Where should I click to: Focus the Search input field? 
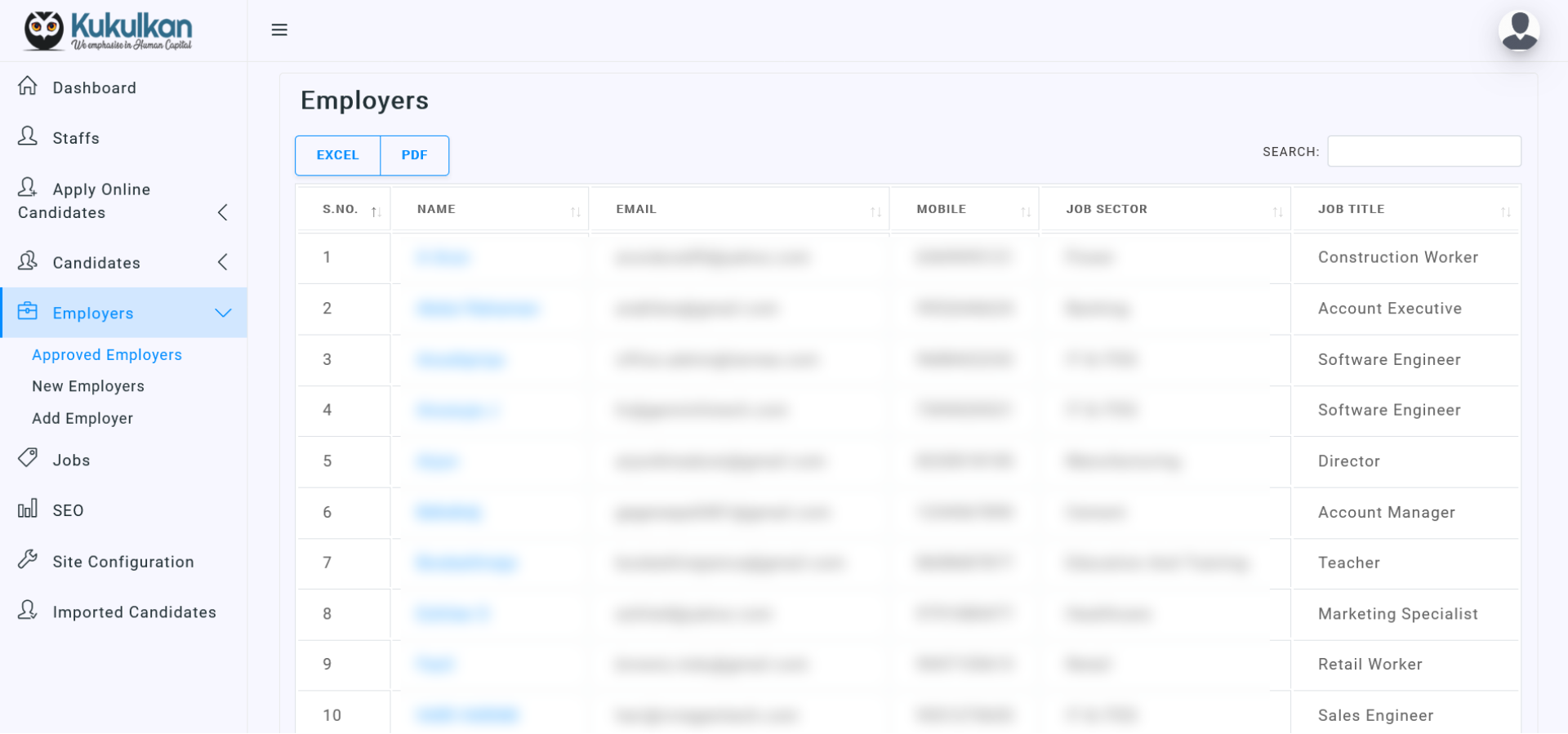(1423, 151)
